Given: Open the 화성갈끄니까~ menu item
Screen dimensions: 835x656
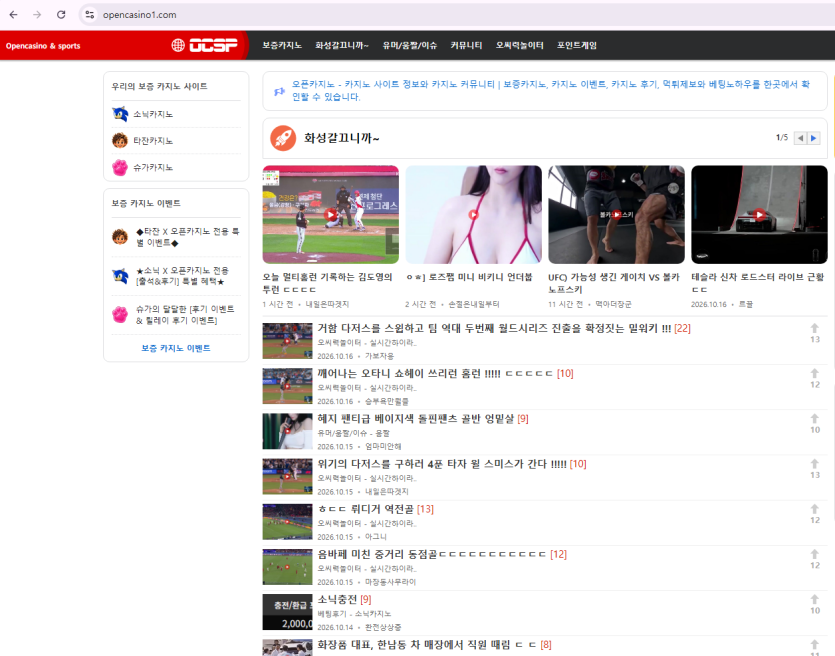Looking at the screenshot, I should (x=342, y=45).
